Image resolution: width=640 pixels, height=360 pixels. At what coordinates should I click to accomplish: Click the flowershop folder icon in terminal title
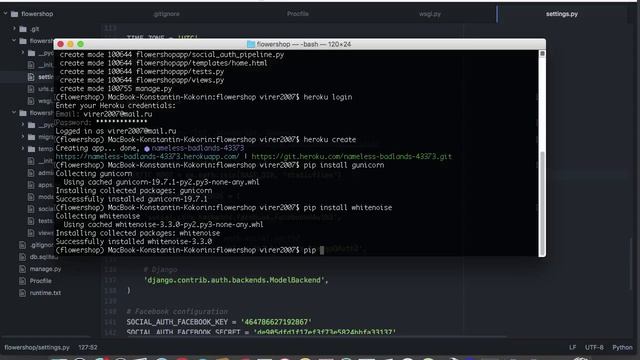251,44
